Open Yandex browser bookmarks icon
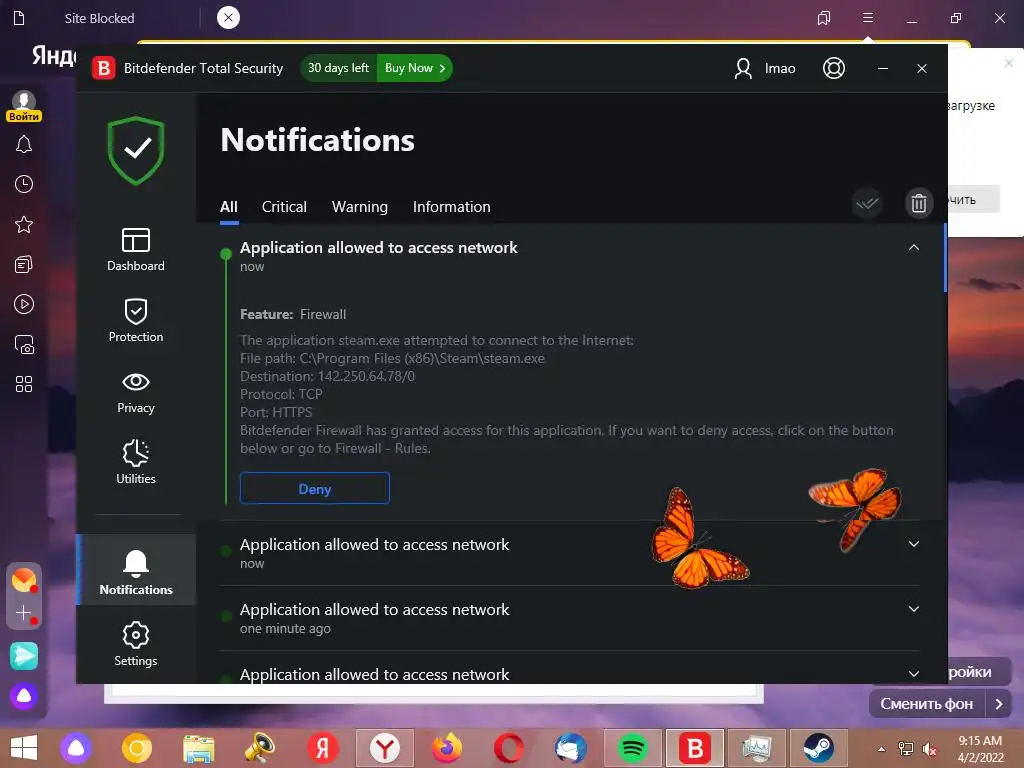The image size is (1024, 768). [824, 18]
